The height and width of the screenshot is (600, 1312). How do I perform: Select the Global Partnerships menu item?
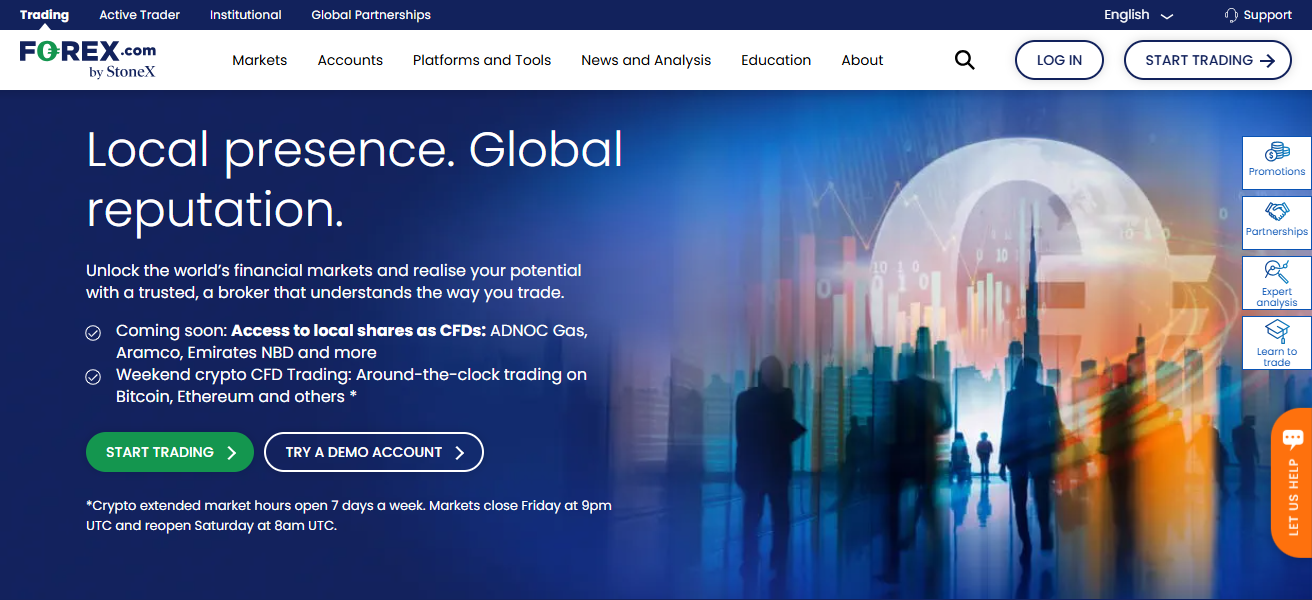coord(370,14)
